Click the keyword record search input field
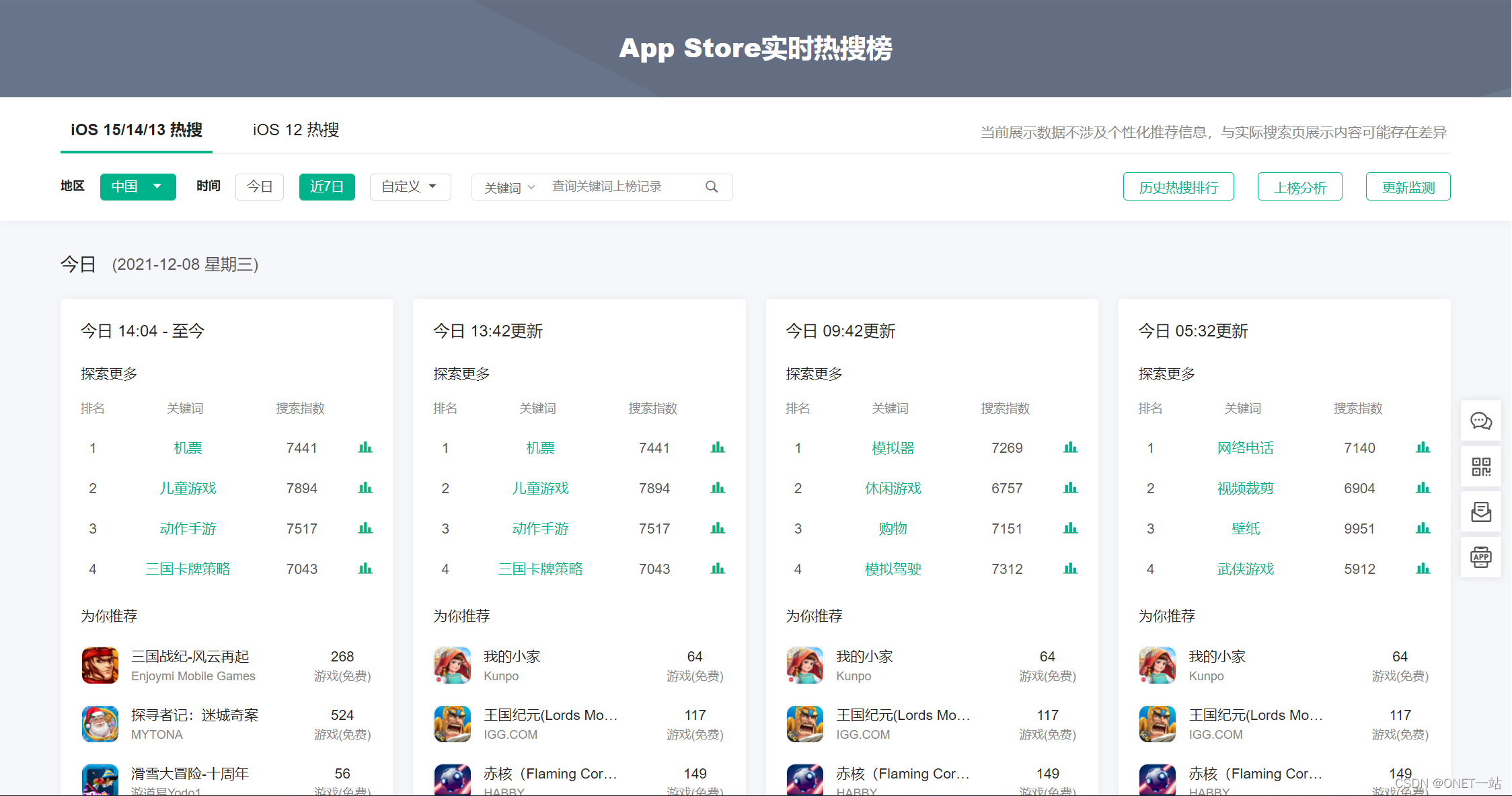Screen dimensions: 1512x796 (x=619, y=187)
